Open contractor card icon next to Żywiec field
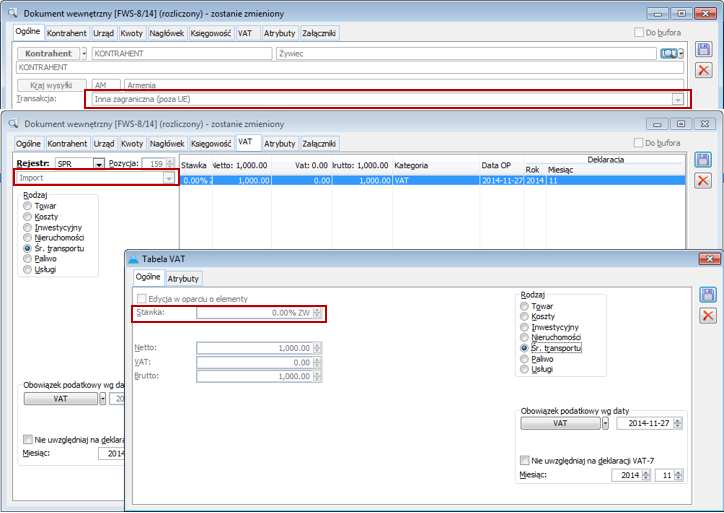The image size is (724, 513). (x=669, y=54)
